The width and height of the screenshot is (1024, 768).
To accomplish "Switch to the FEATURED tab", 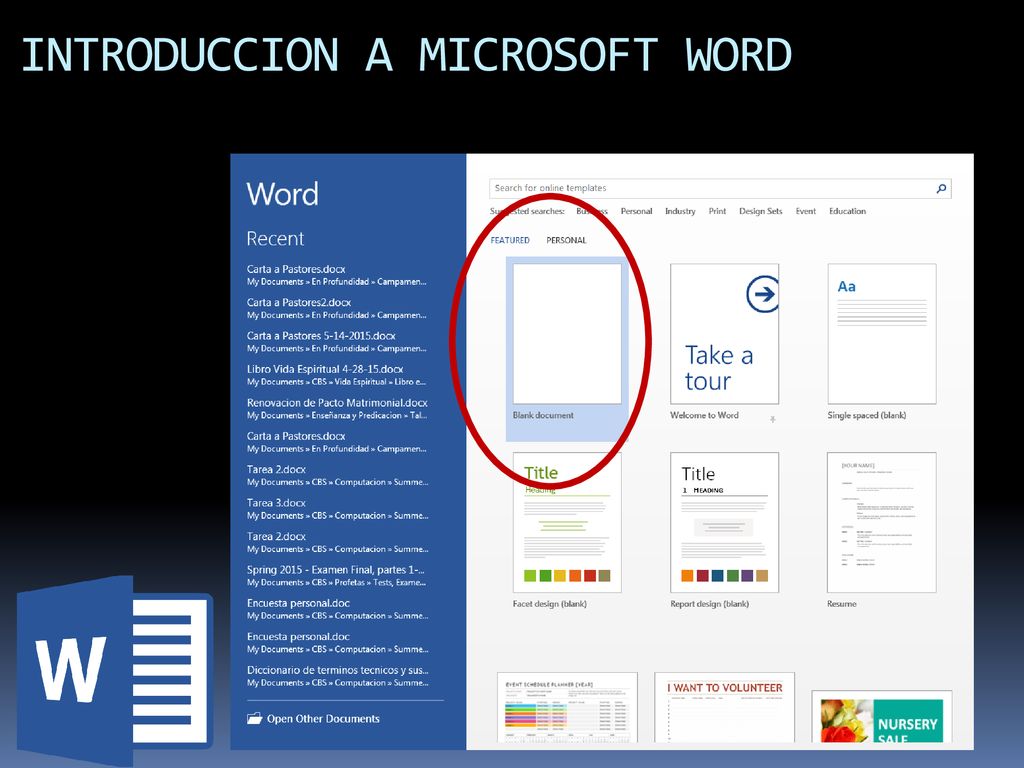I will point(510,240).
